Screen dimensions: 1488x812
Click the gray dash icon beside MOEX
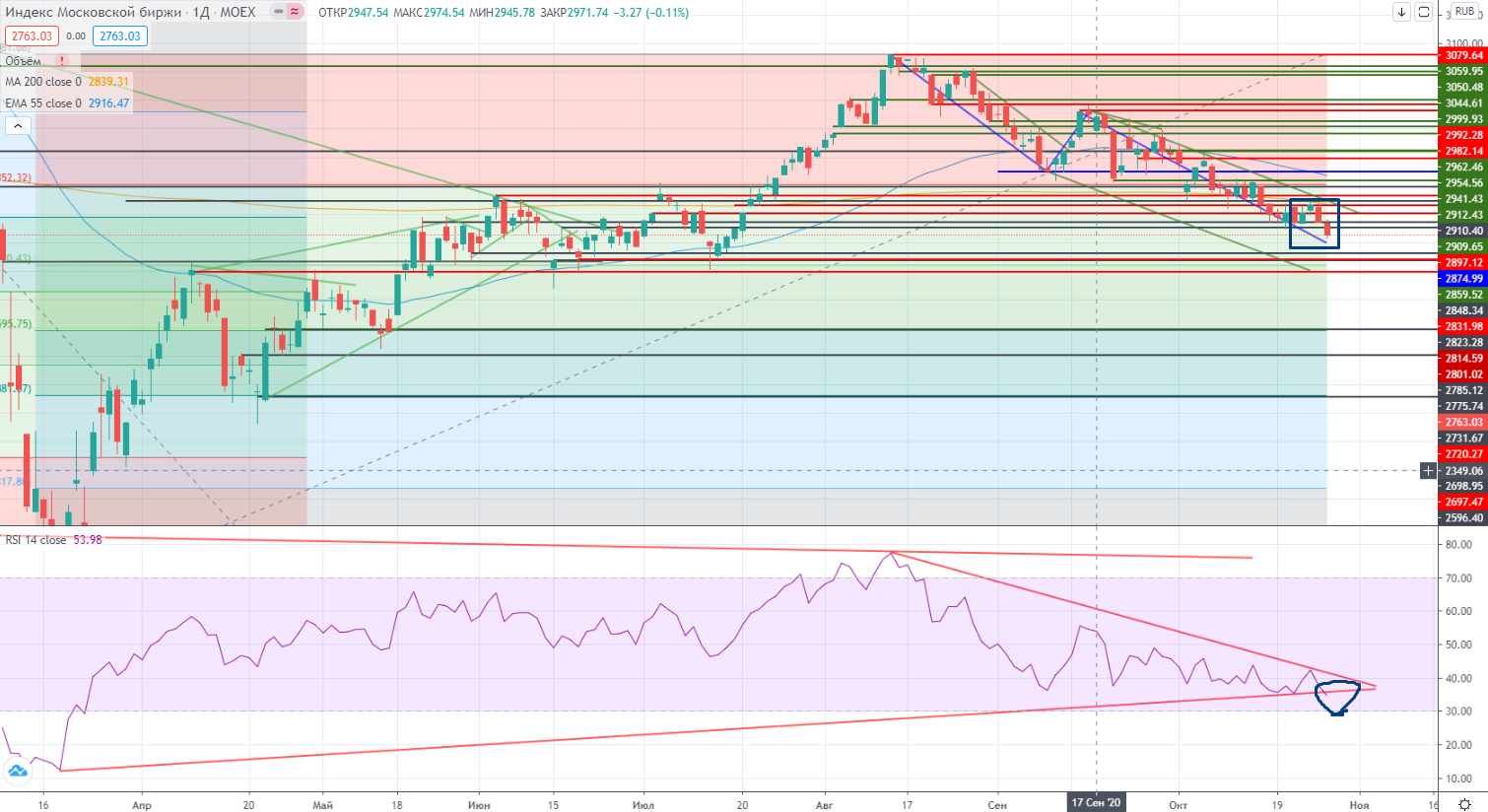click(276, 12)
